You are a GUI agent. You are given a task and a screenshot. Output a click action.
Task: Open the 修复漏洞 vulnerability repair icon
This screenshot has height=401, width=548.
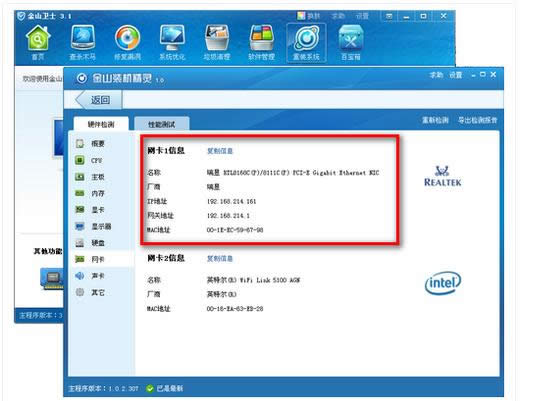coord(127,43)
